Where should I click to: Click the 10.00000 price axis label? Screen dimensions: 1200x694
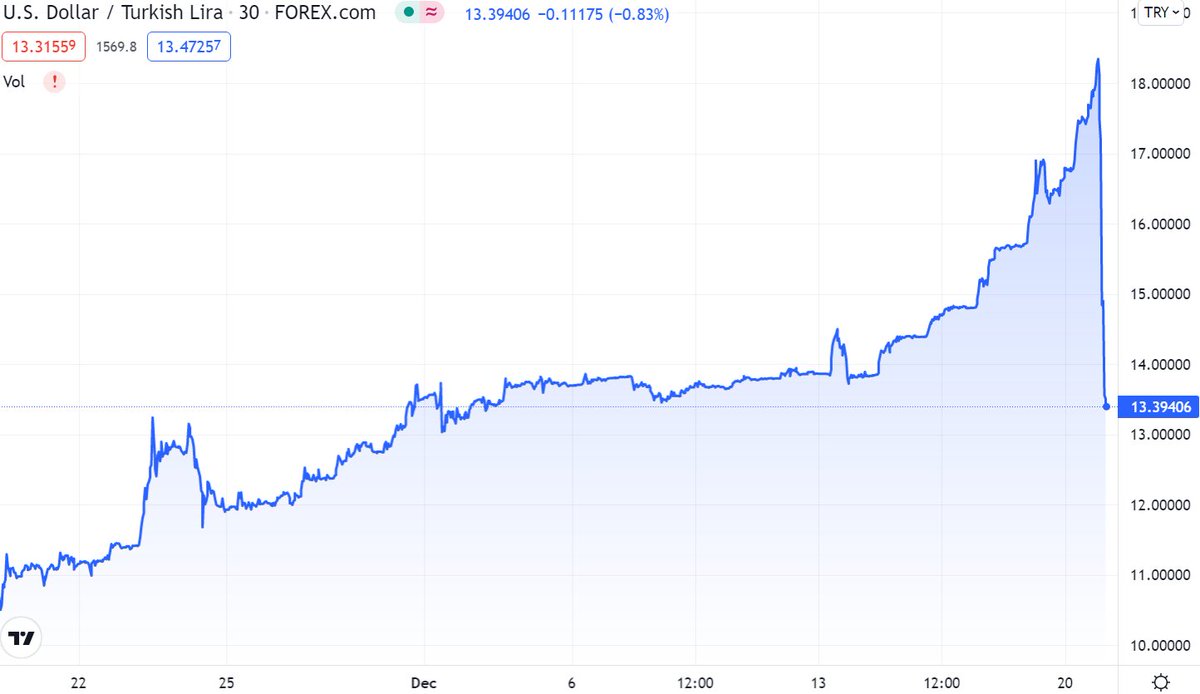[x=1159, y=646]
